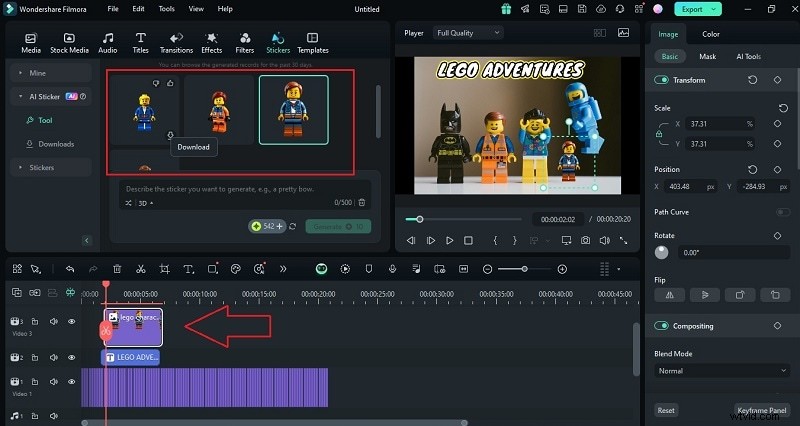Viewport: 800px width, 426px height.
Task: Select the crop tool in timeline toolbar
Action: click(164, 269)
